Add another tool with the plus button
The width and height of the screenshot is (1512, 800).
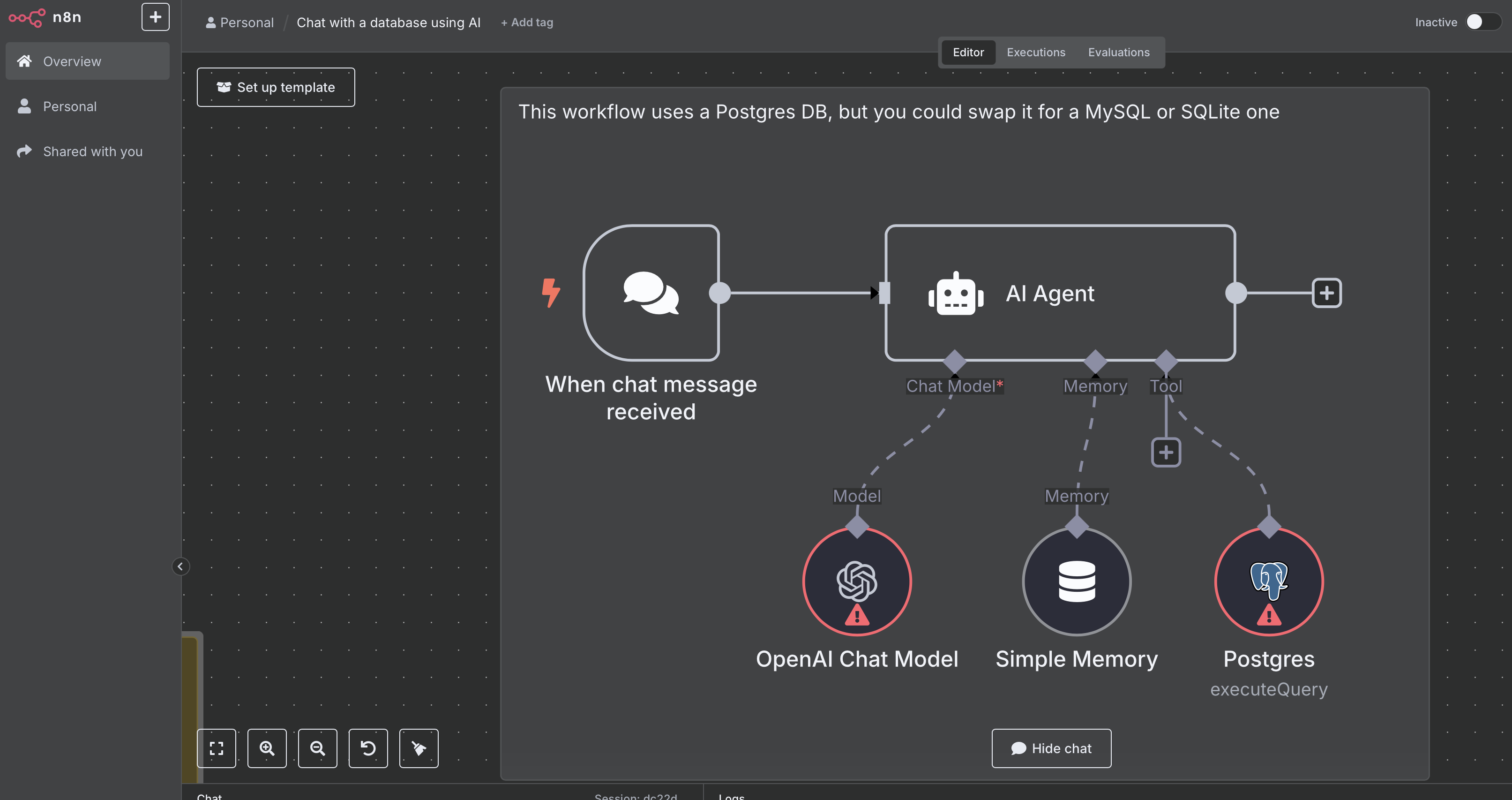tap(1166, 452)
